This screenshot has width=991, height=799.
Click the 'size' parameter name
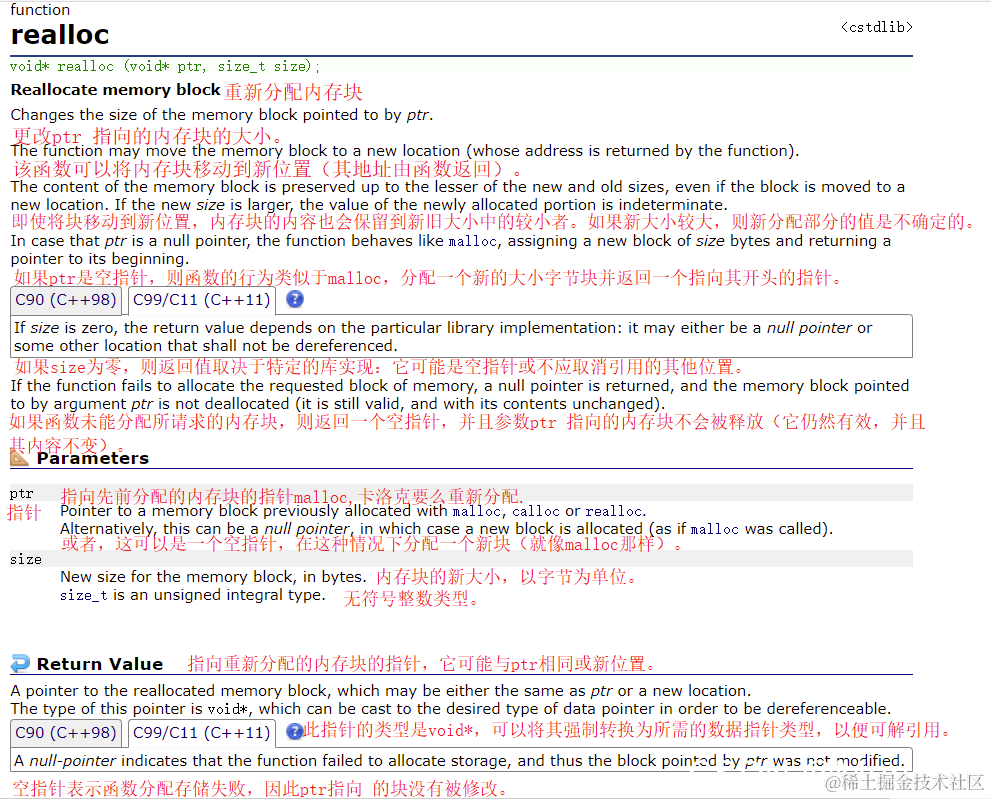(26, 559)
